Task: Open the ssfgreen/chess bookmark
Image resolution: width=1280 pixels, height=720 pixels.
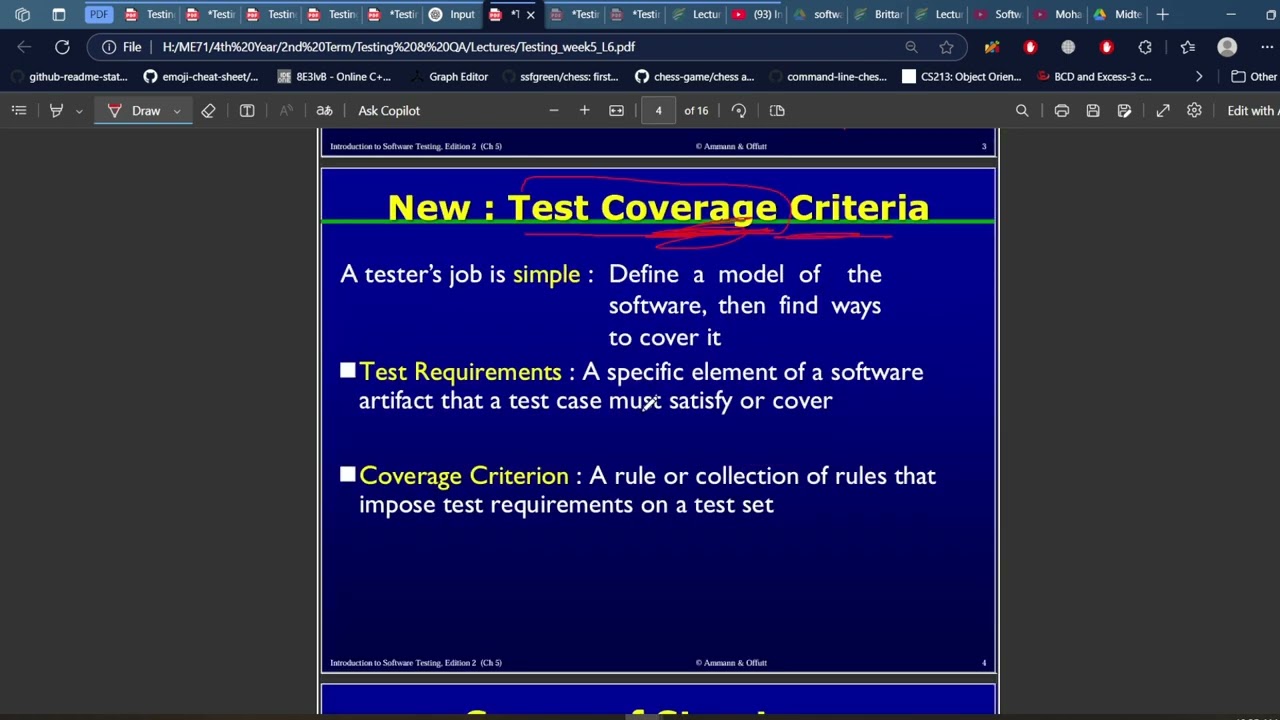Action: point(560,76)
